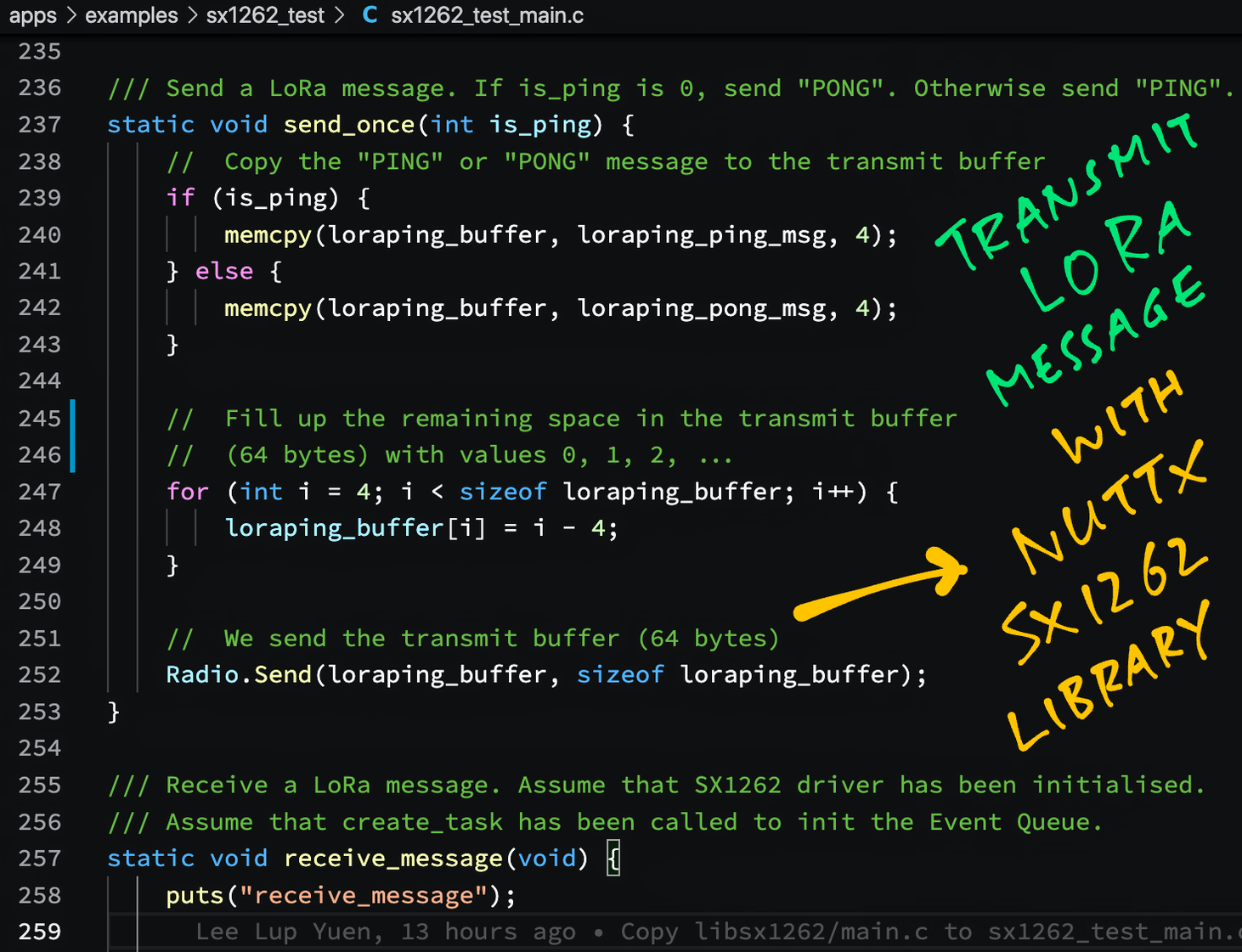Place cursor at highlighted opening brace on line 257
This screenshot has height=952, width=1242.
pyautogui.click(x=613, y=859)
